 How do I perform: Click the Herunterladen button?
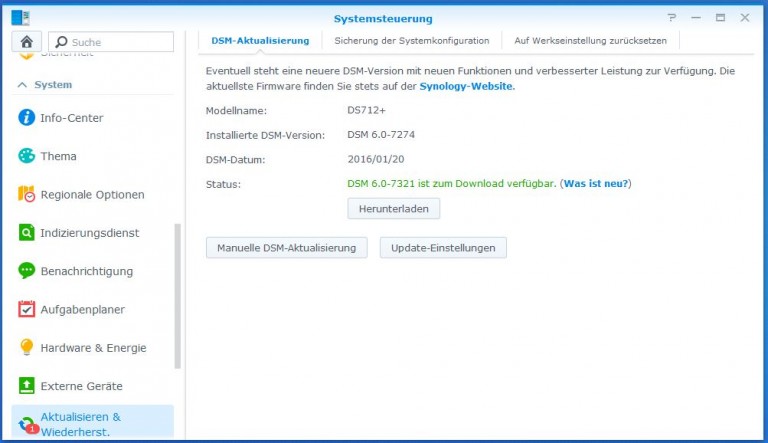393,209
